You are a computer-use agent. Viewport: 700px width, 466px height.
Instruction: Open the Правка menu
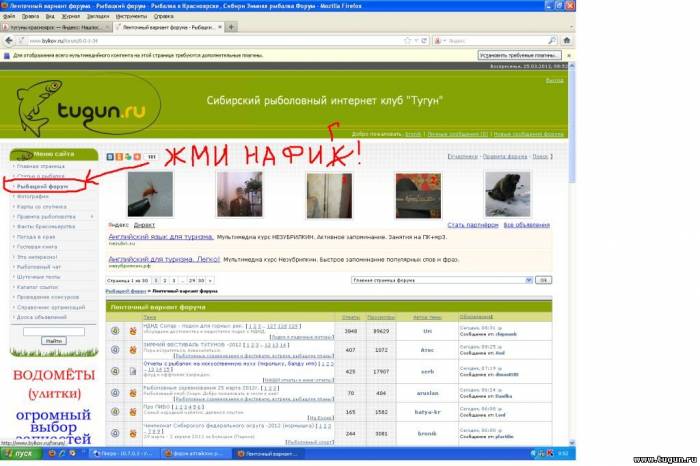tap(30, 16)
